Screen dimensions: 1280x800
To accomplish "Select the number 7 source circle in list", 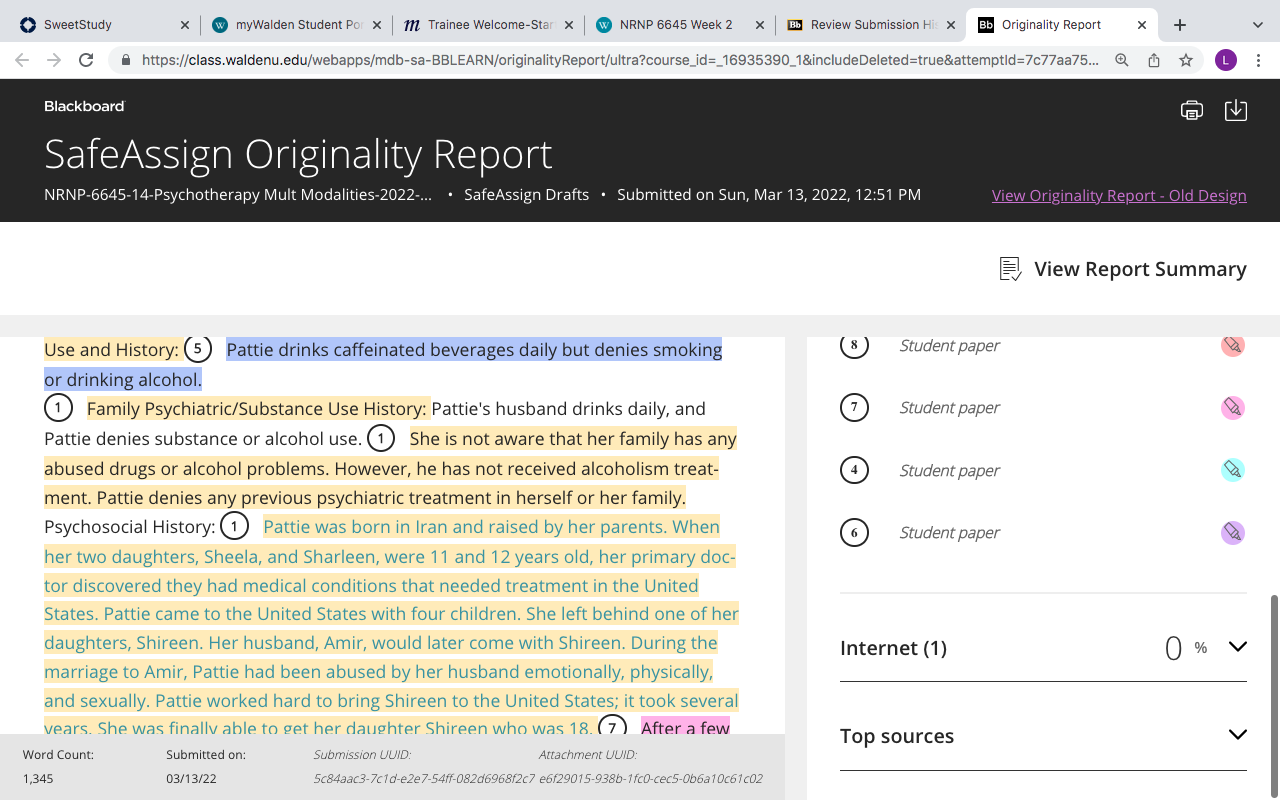I will pyautogui.click(x=854, y=407).
